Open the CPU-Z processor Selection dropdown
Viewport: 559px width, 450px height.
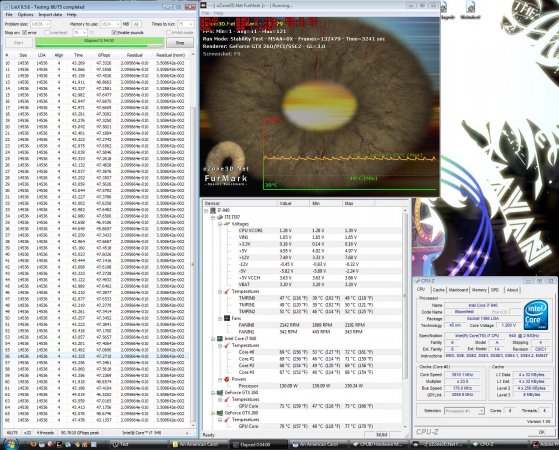tap(465, 411)
